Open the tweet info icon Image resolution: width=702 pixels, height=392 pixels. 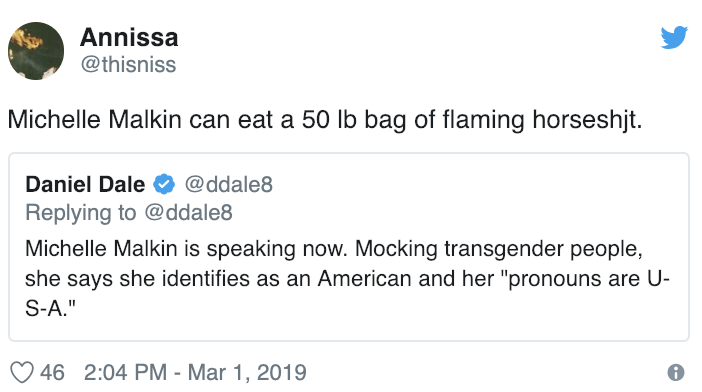coord(676,372)
